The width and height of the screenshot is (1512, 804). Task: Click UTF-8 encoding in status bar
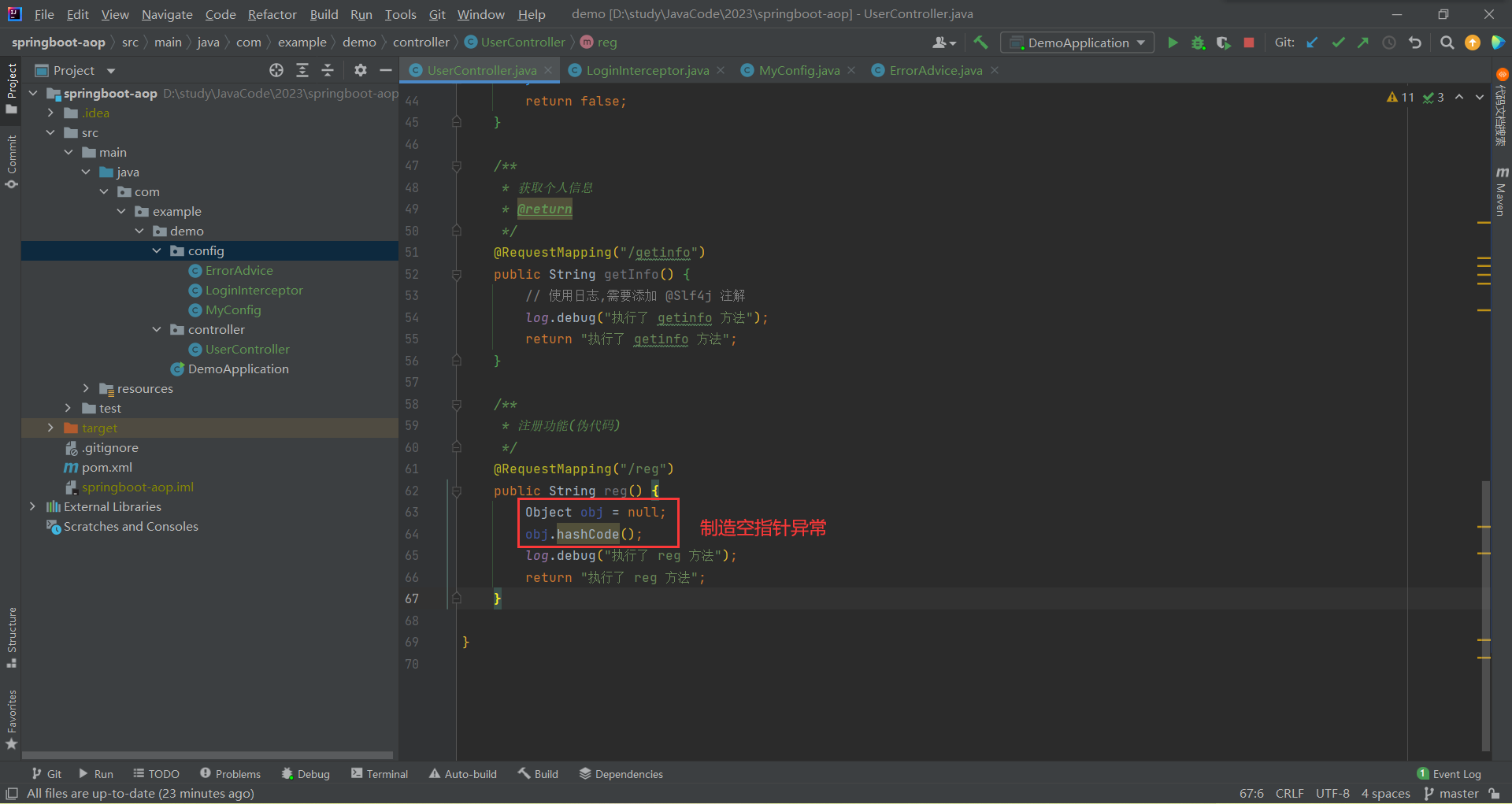(1332, 794)
